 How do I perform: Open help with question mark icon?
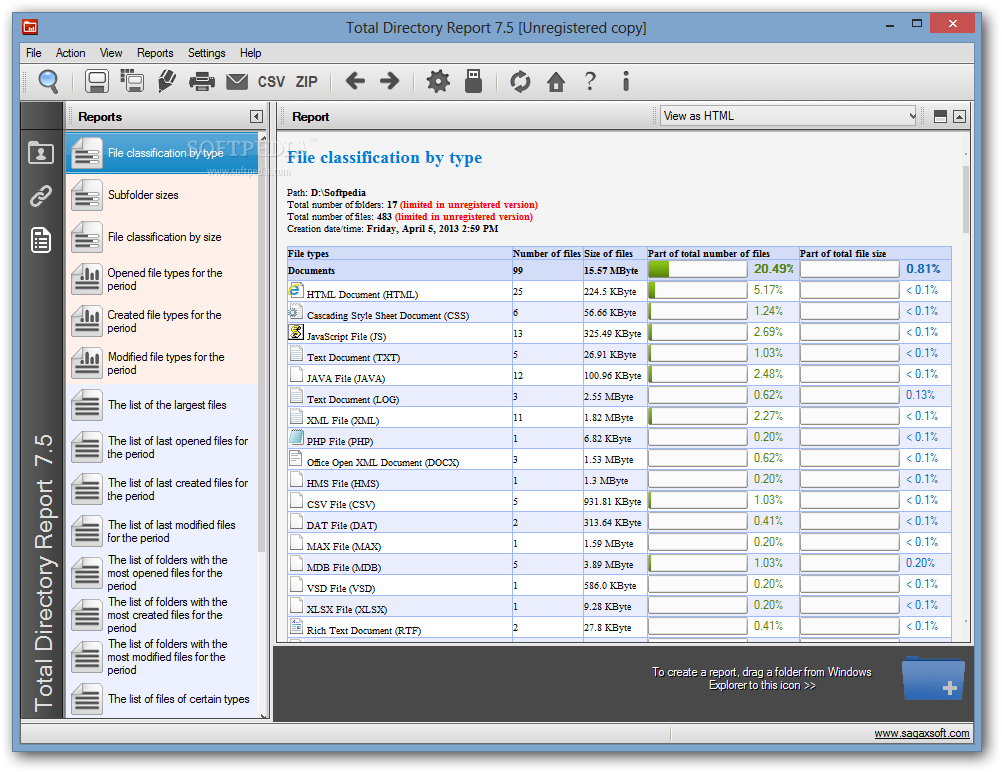[x=590, y=81]
